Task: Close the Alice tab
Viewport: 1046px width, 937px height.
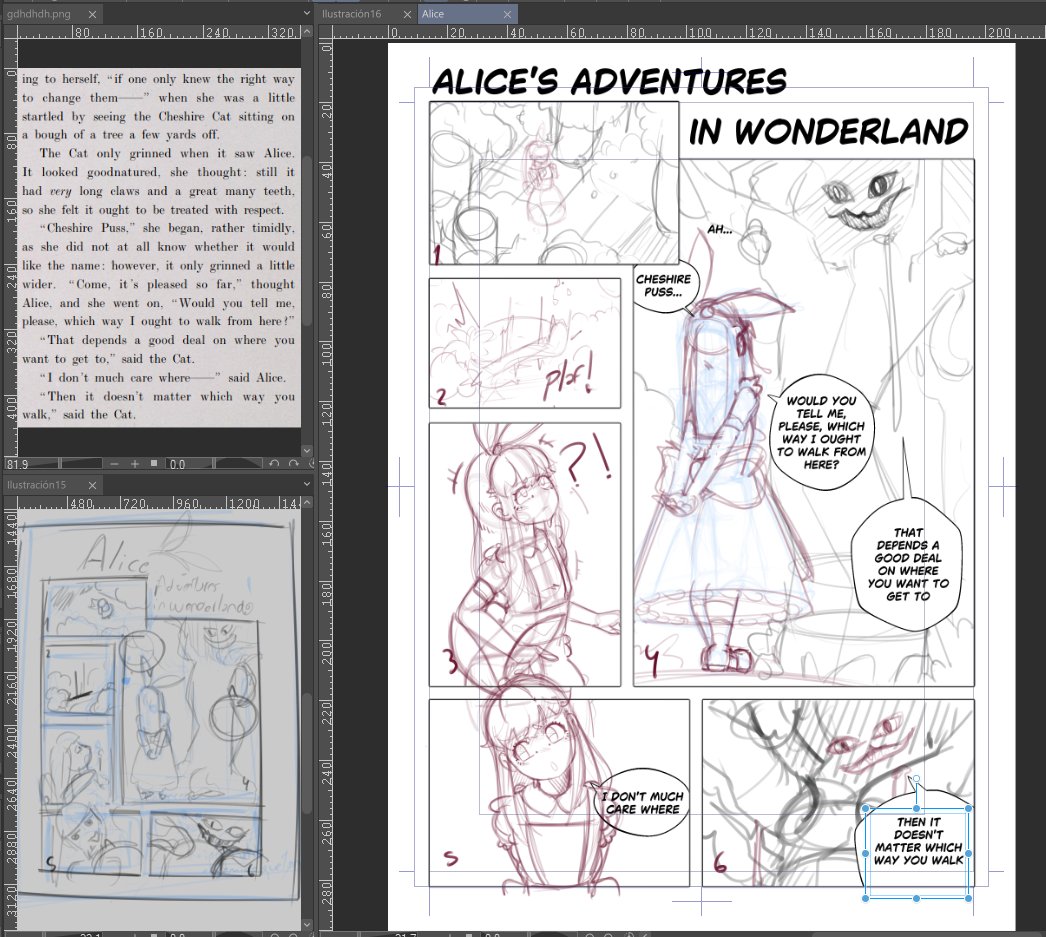Action: pos(507,14)
